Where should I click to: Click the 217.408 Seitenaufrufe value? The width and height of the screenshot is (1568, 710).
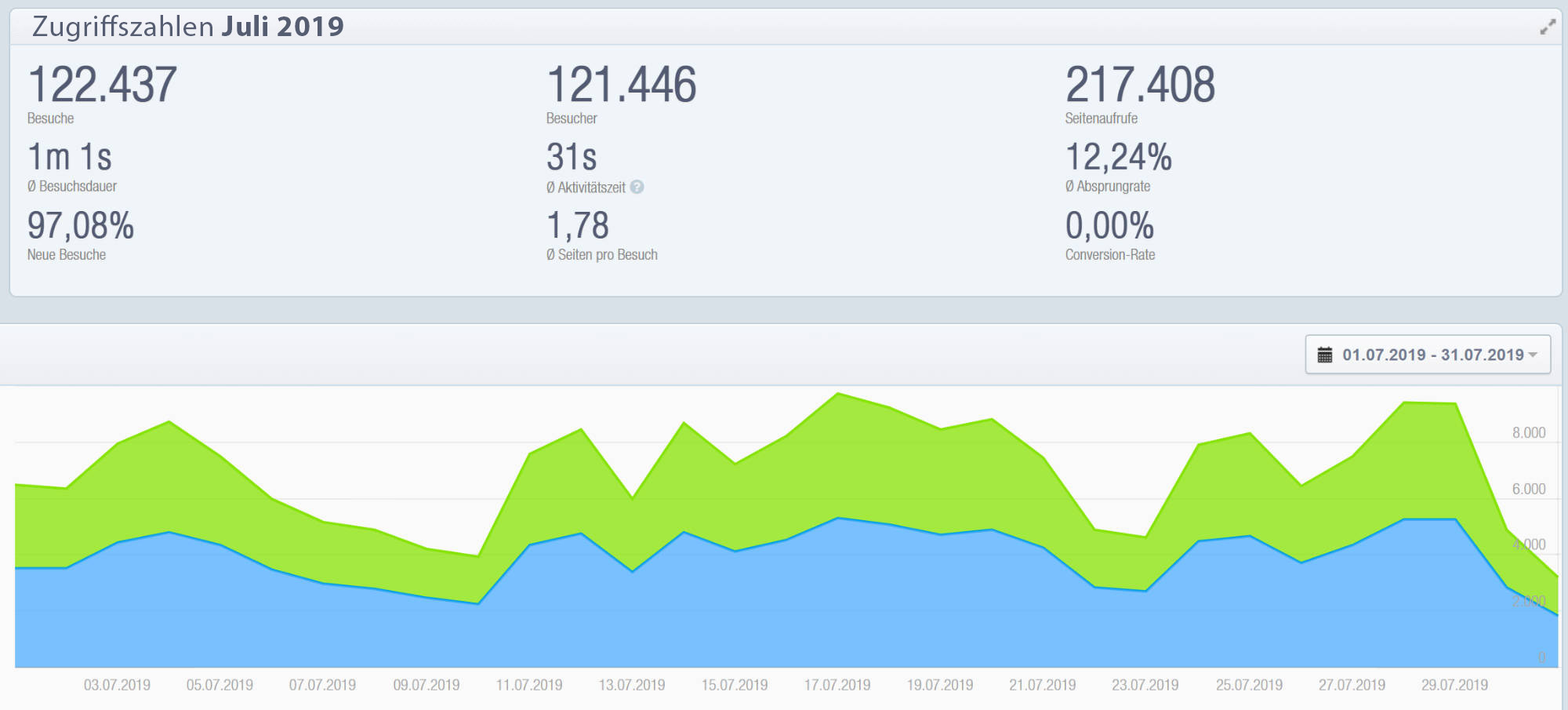tap(1140, 85)
